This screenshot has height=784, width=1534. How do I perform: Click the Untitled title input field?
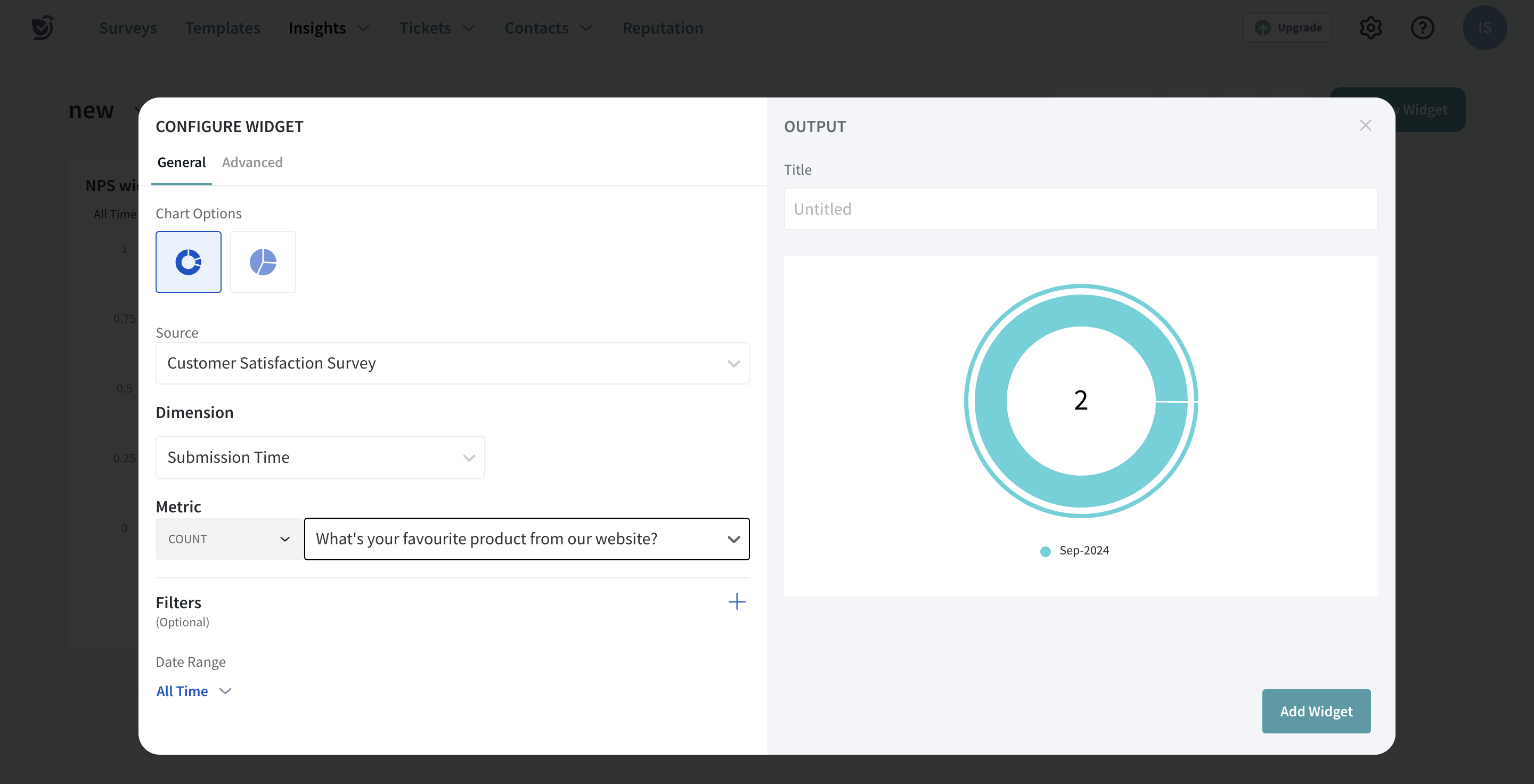point(1080,209)
